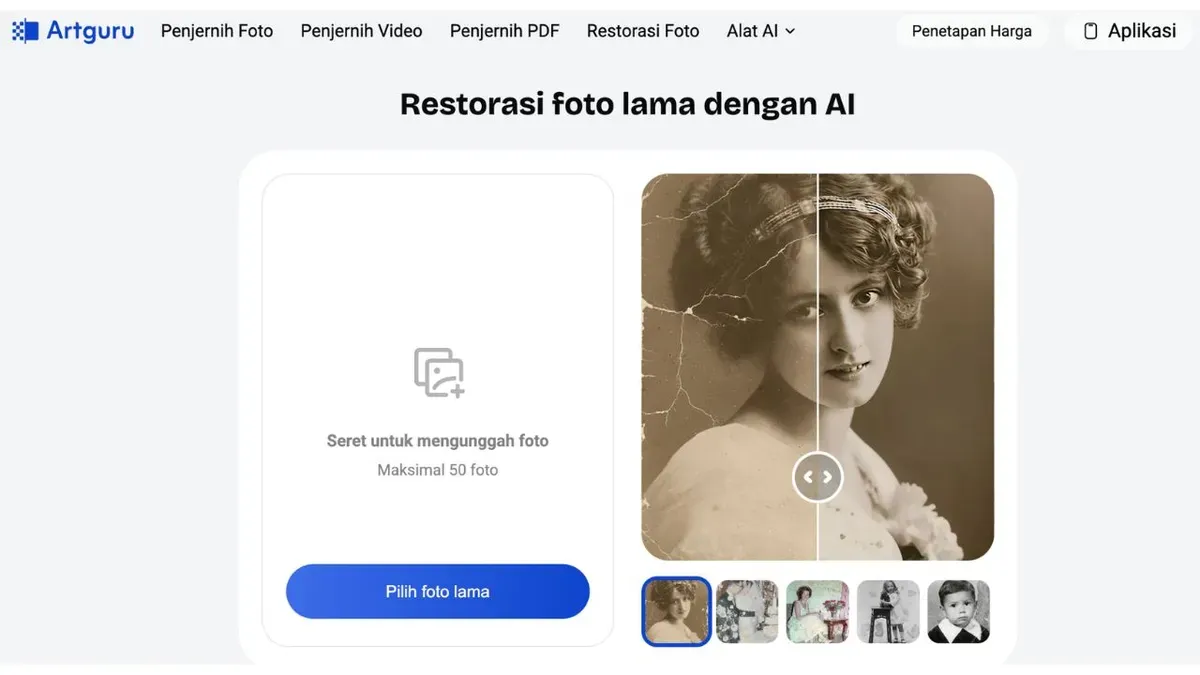Image resolution: width=1200 pixels, height=675 pixels.
Task: Click the add-image upload icon
Action: tap(439, 373)
